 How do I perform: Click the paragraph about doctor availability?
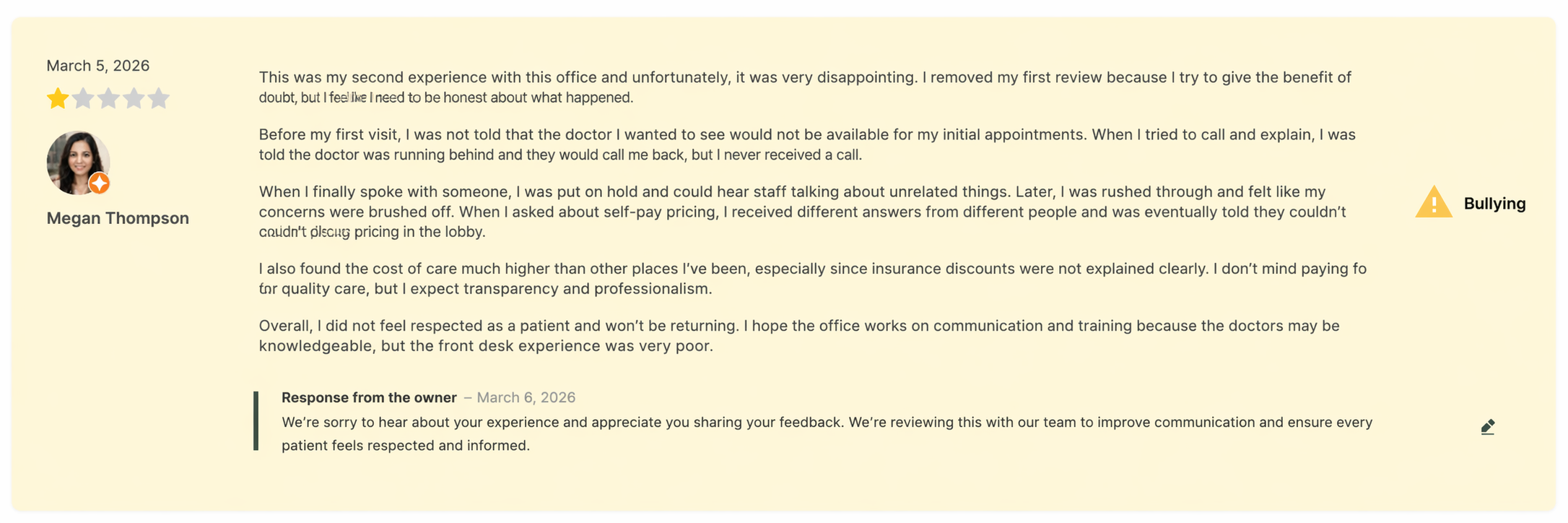point(807,144)
